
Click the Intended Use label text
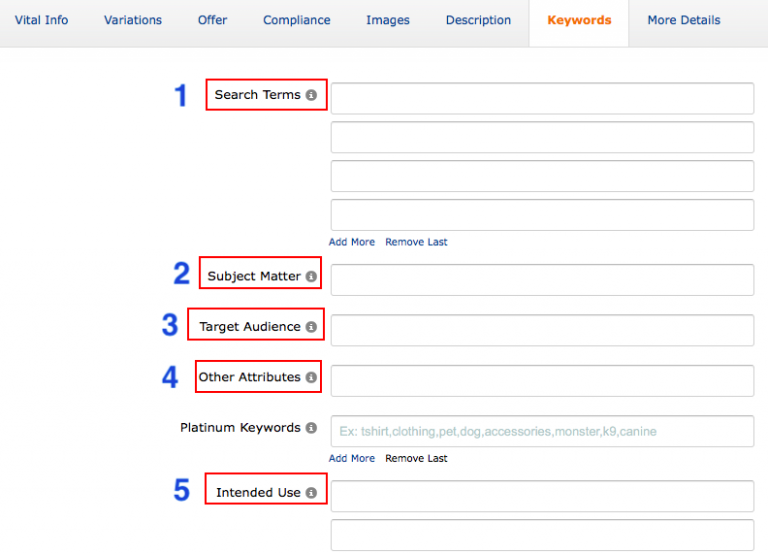click(259, 492)
